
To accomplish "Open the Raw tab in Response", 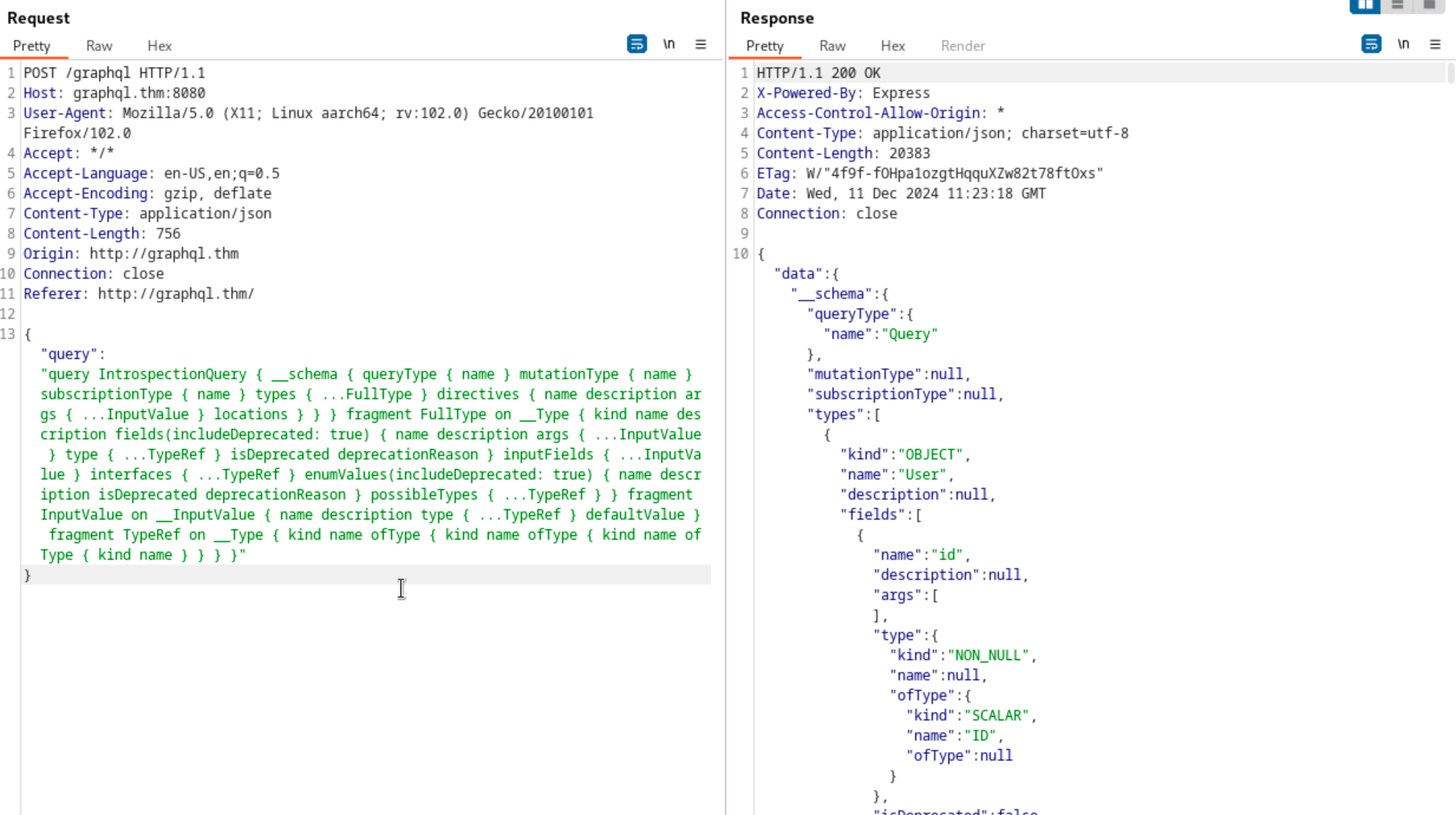I will 832,46.
